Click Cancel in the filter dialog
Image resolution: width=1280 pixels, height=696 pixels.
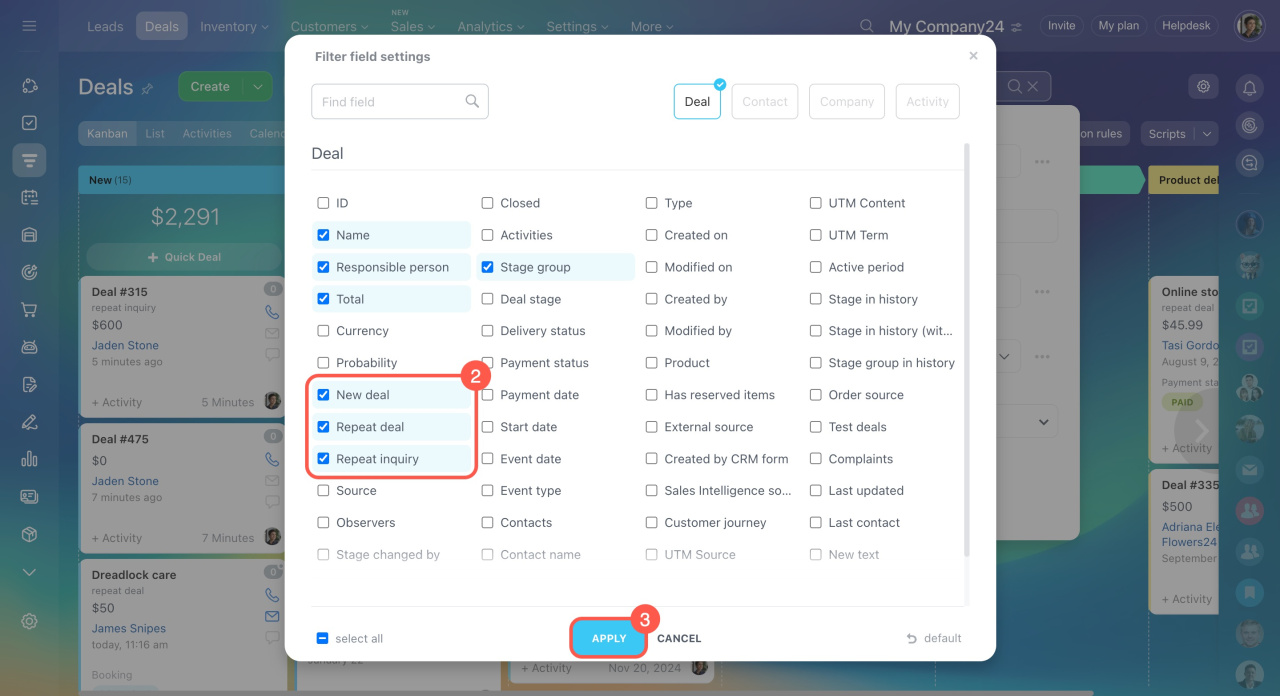679,638
